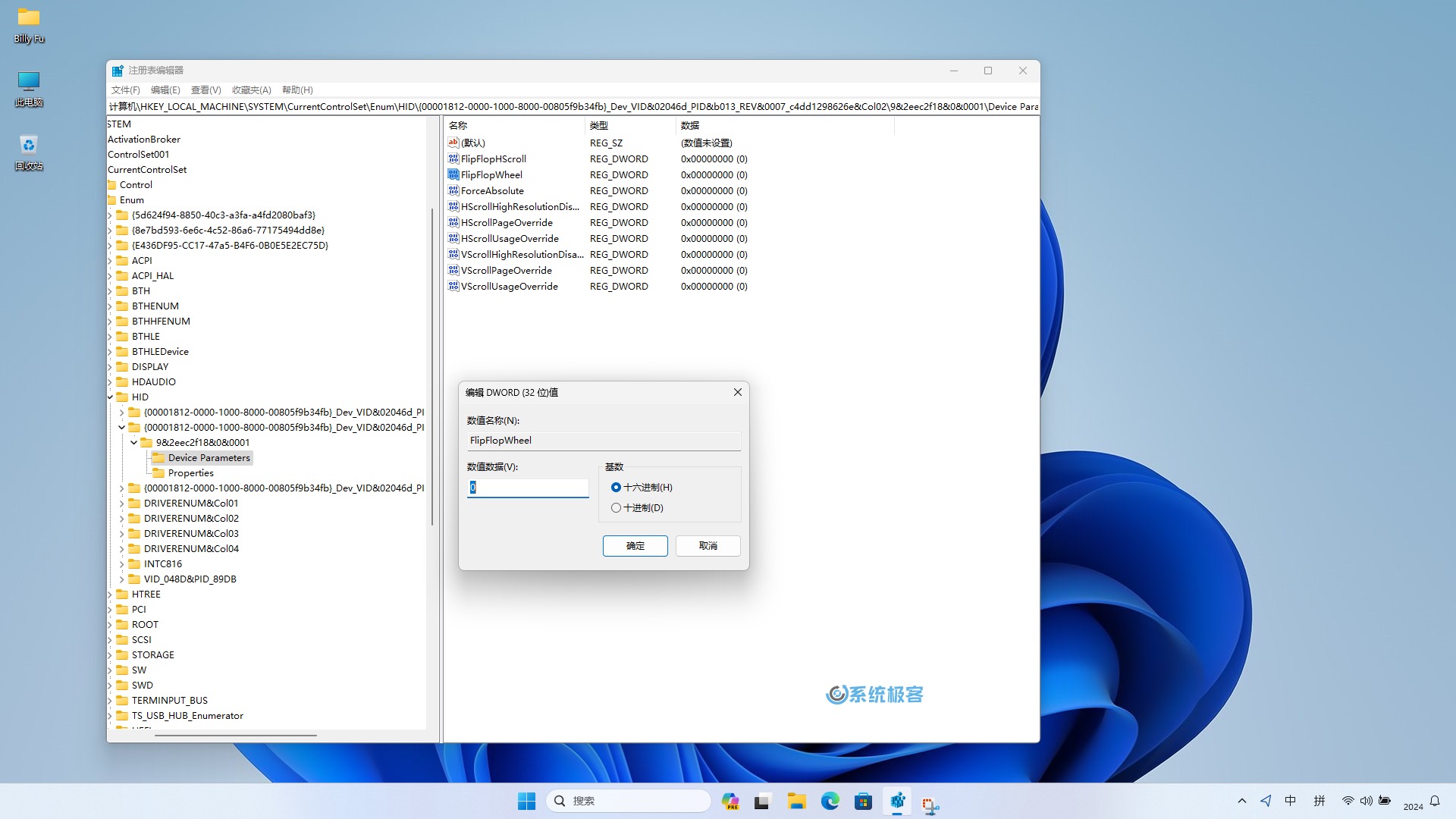Collapse the 9&2eec2f18&0&0001 node
The width and height of the screenshot is (1456, 819).
tap(133, 443)
